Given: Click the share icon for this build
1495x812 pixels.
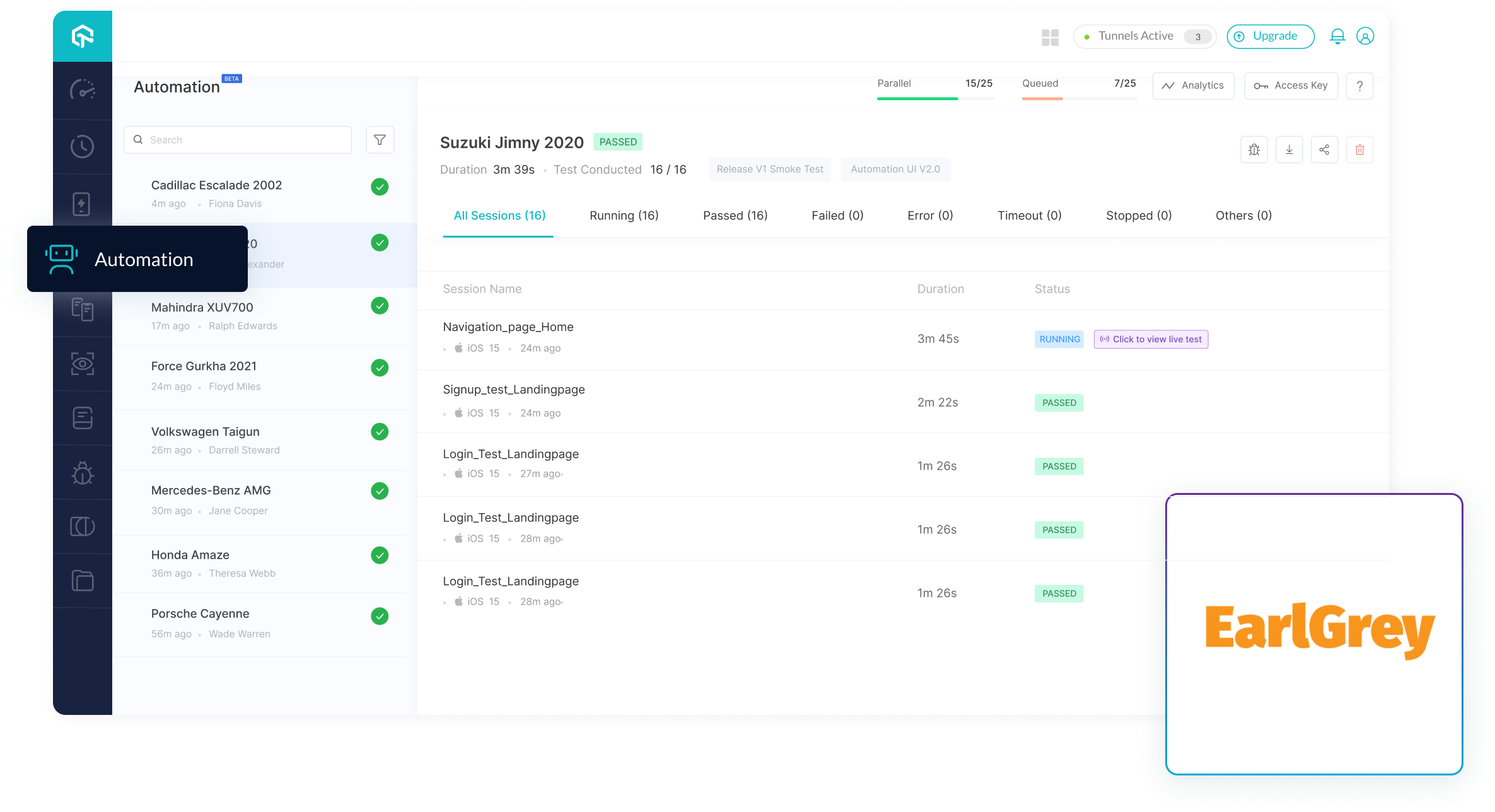Looking at the screenshot, I should click(x=1324, y=150).
